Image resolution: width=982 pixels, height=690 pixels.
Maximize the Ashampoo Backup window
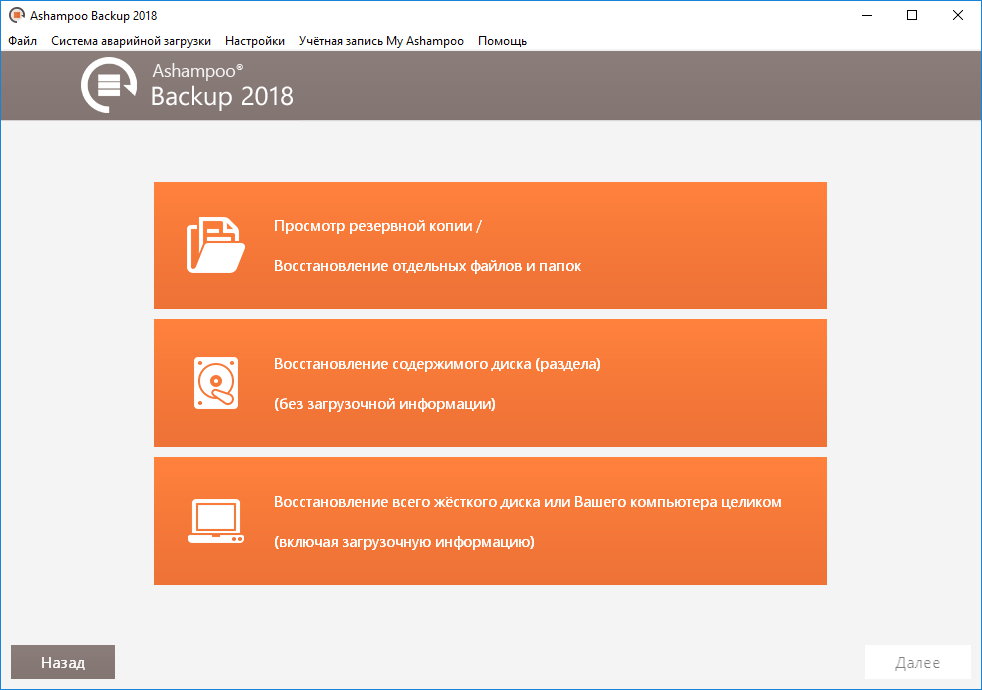912,15
